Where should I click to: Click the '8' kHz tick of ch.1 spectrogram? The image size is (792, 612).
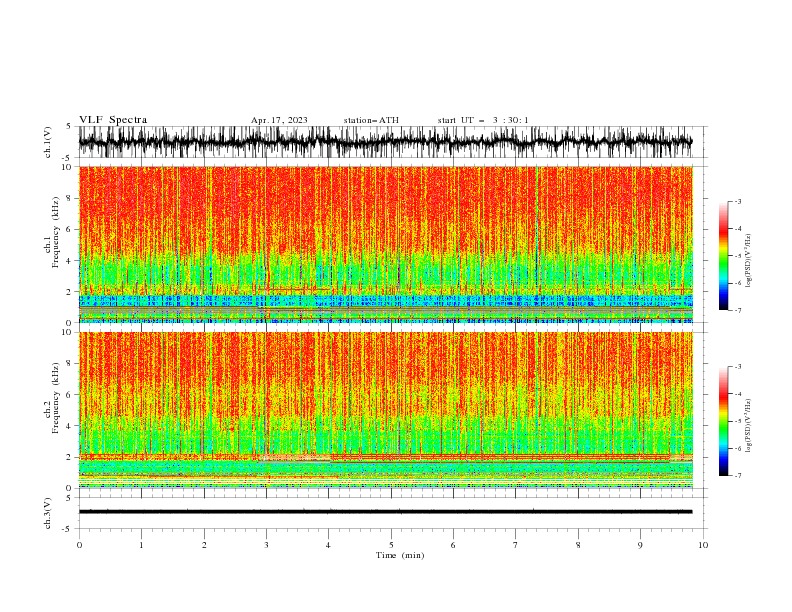pyautogui.click(x=69, y=198)
